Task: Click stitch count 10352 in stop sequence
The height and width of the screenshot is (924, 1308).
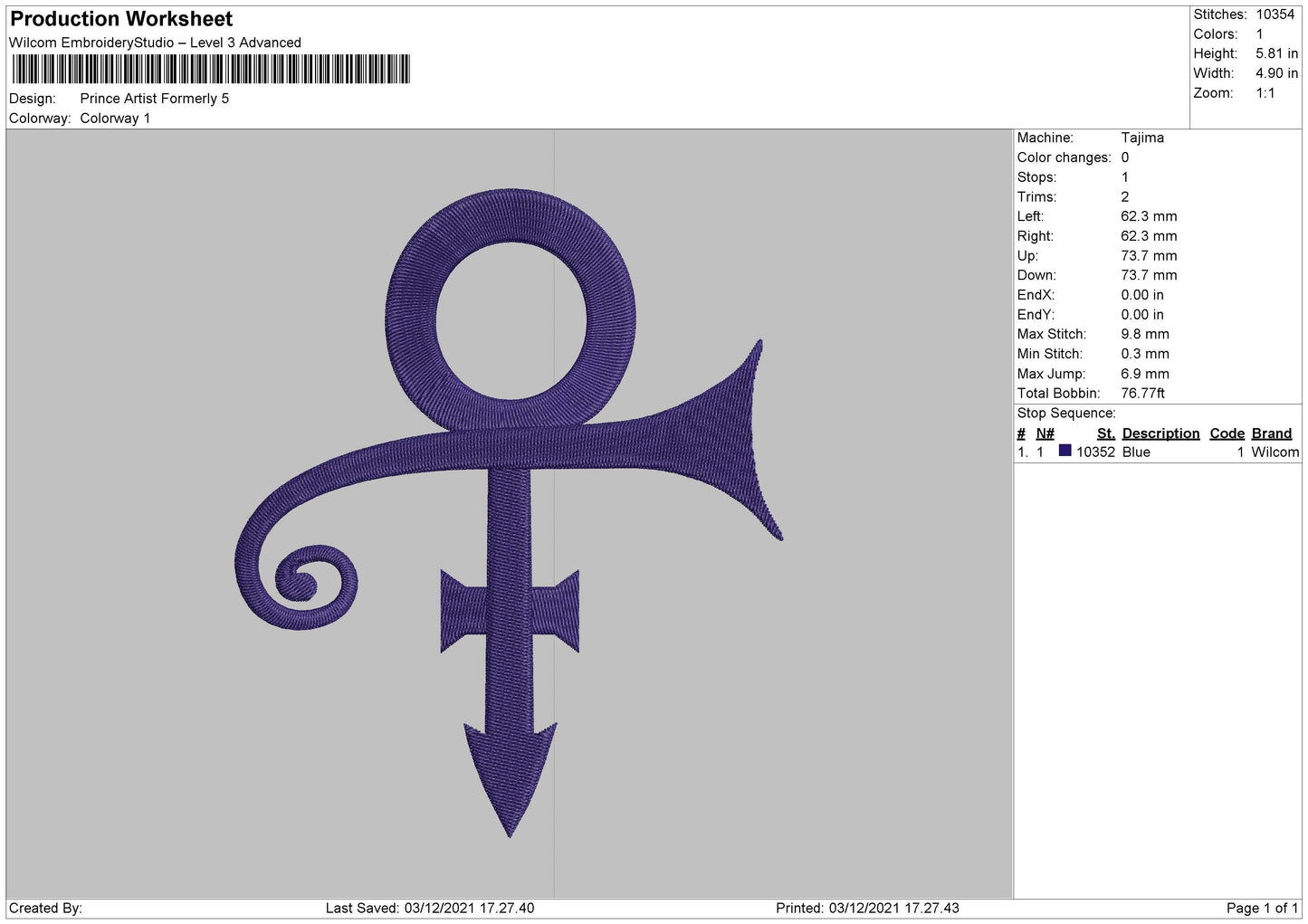Action: point(1095,452)
